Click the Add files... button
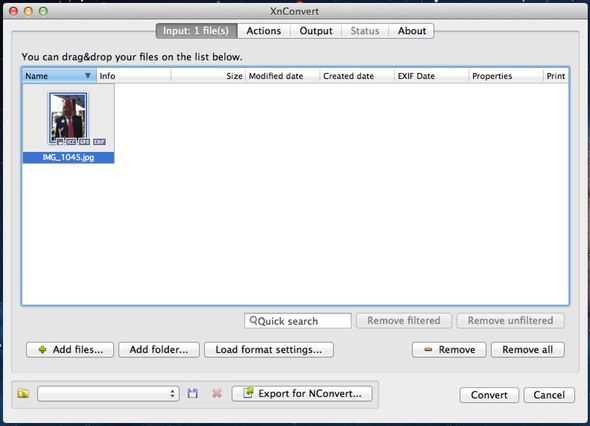This screenshot has width=590, height=426. pos(70,350)
